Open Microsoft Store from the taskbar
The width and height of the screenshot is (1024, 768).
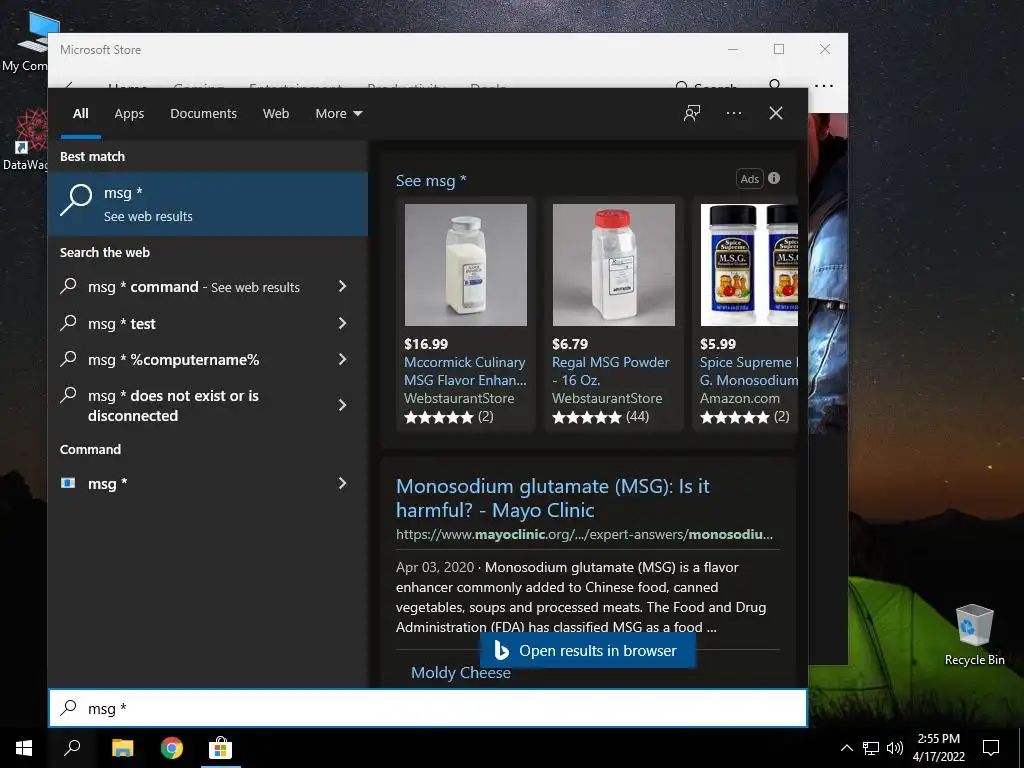(x=221, y=748)
